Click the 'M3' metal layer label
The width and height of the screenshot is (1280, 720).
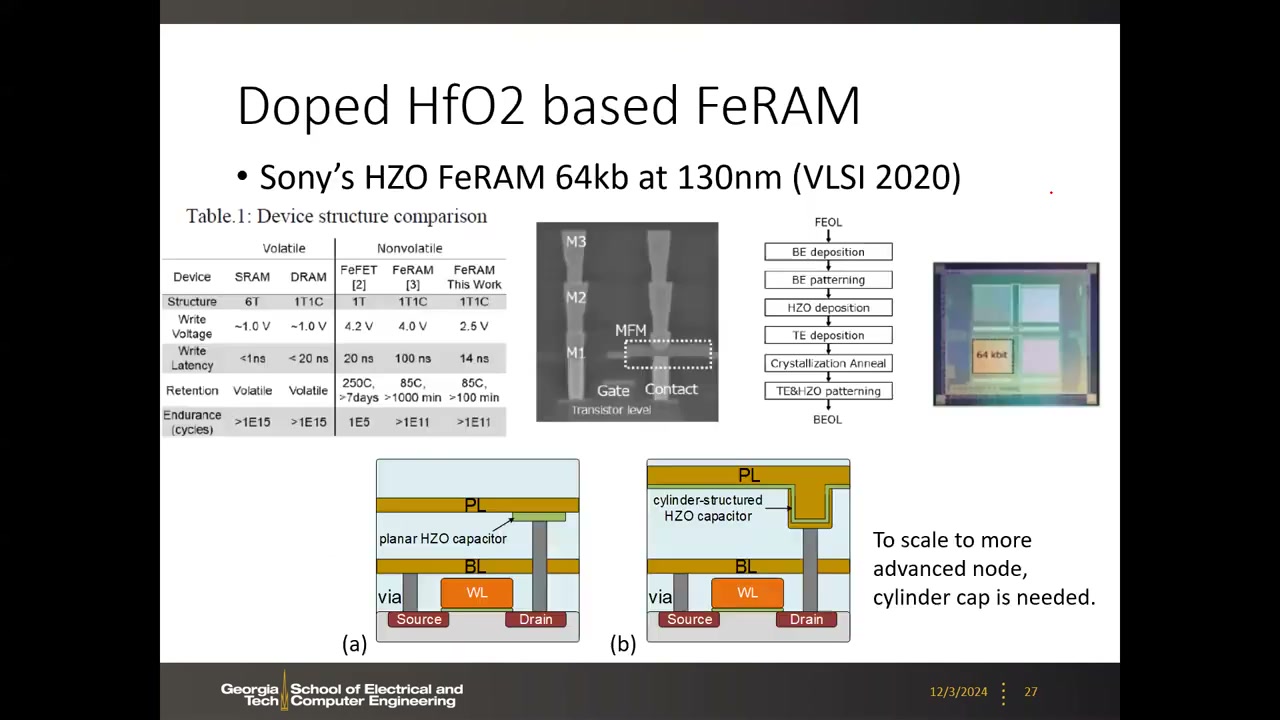click(576, 241)
